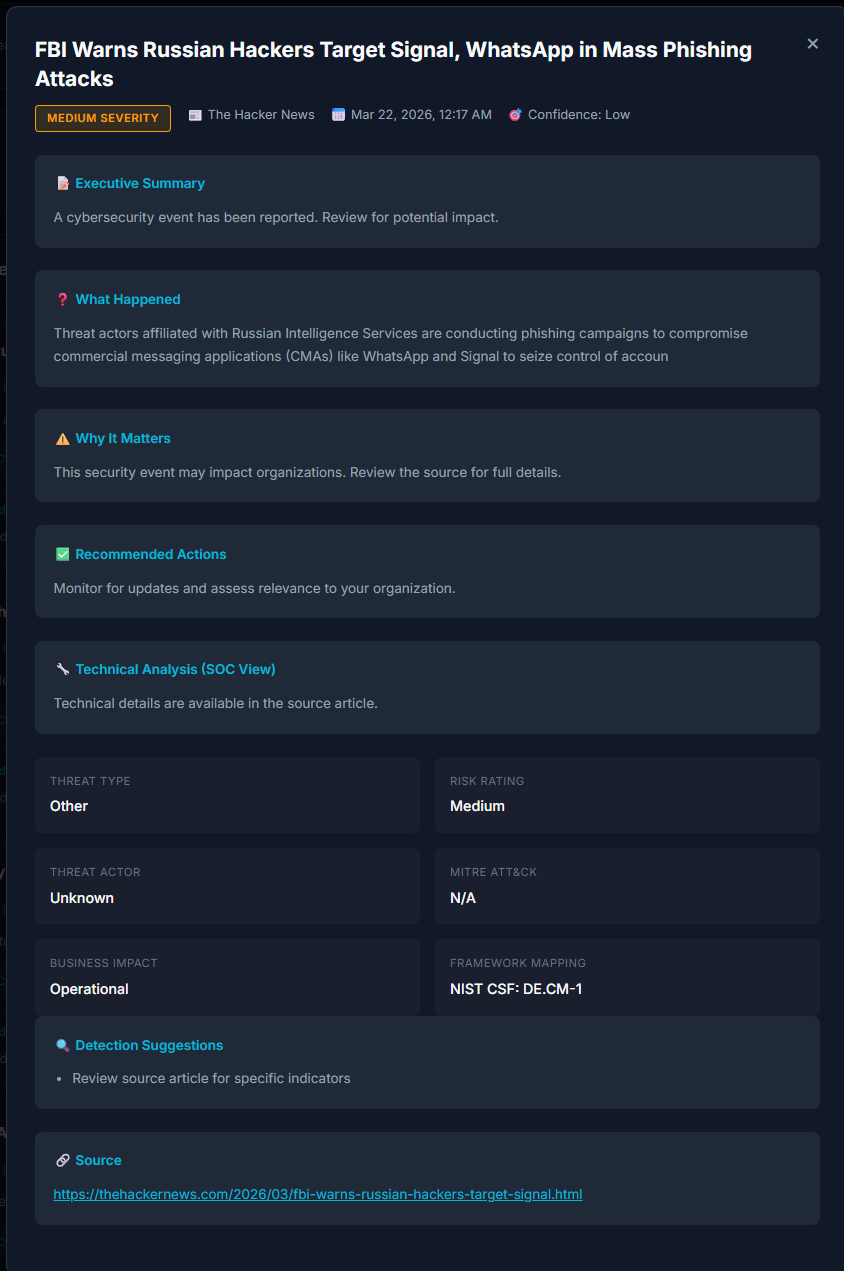Click the MITRE ATT&CK N/A card

click(627, 886)
